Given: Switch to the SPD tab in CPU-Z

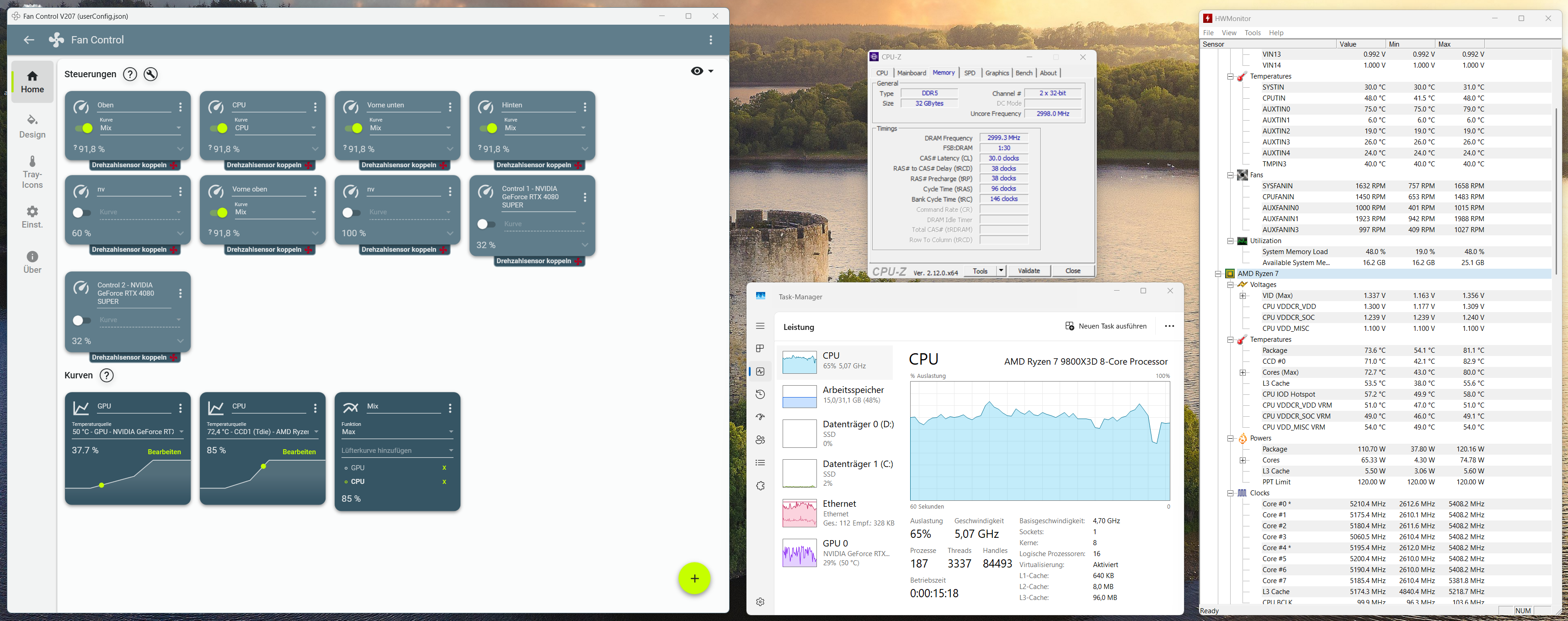Looking at the screenshot, I should pyautogui.click(x=970, y=73).
